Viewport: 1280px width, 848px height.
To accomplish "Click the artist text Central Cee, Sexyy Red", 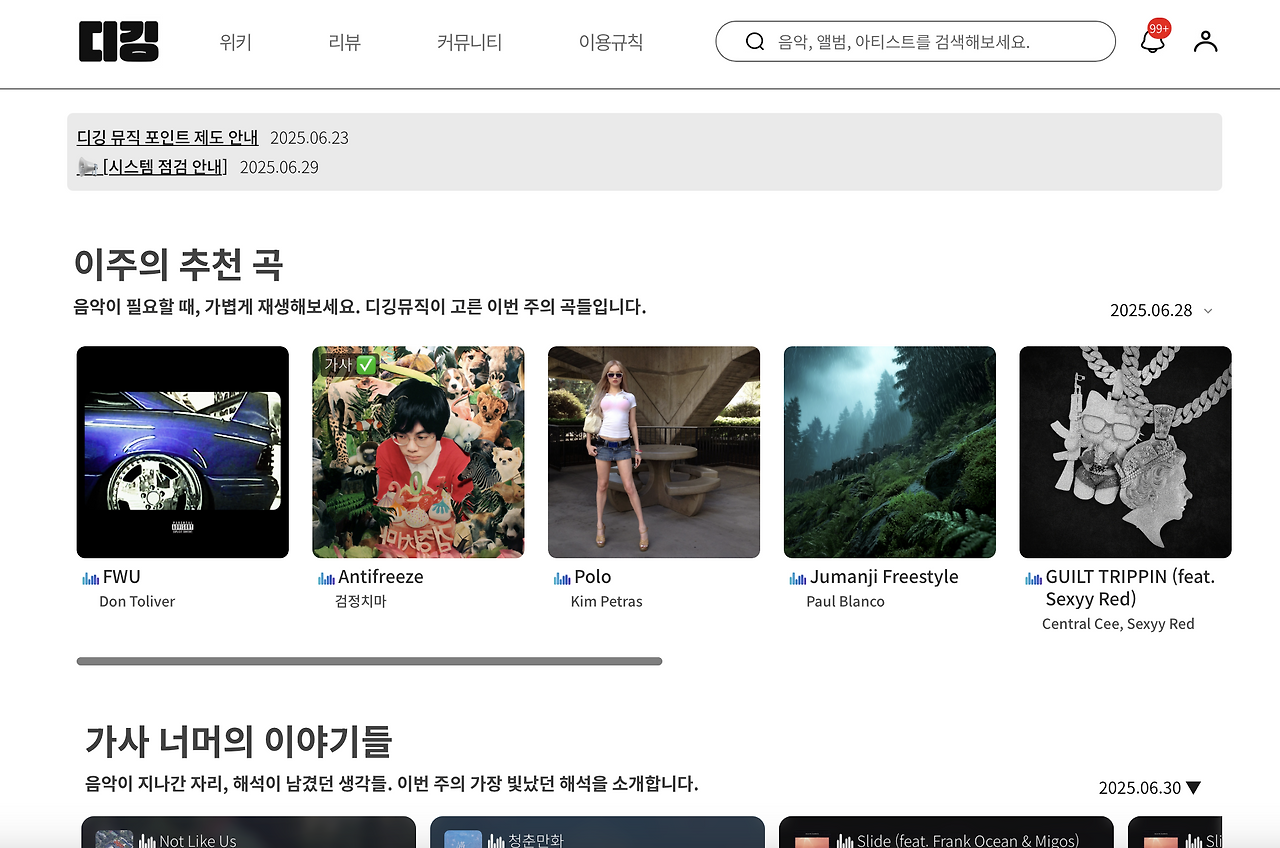I will pos(1118,624).
